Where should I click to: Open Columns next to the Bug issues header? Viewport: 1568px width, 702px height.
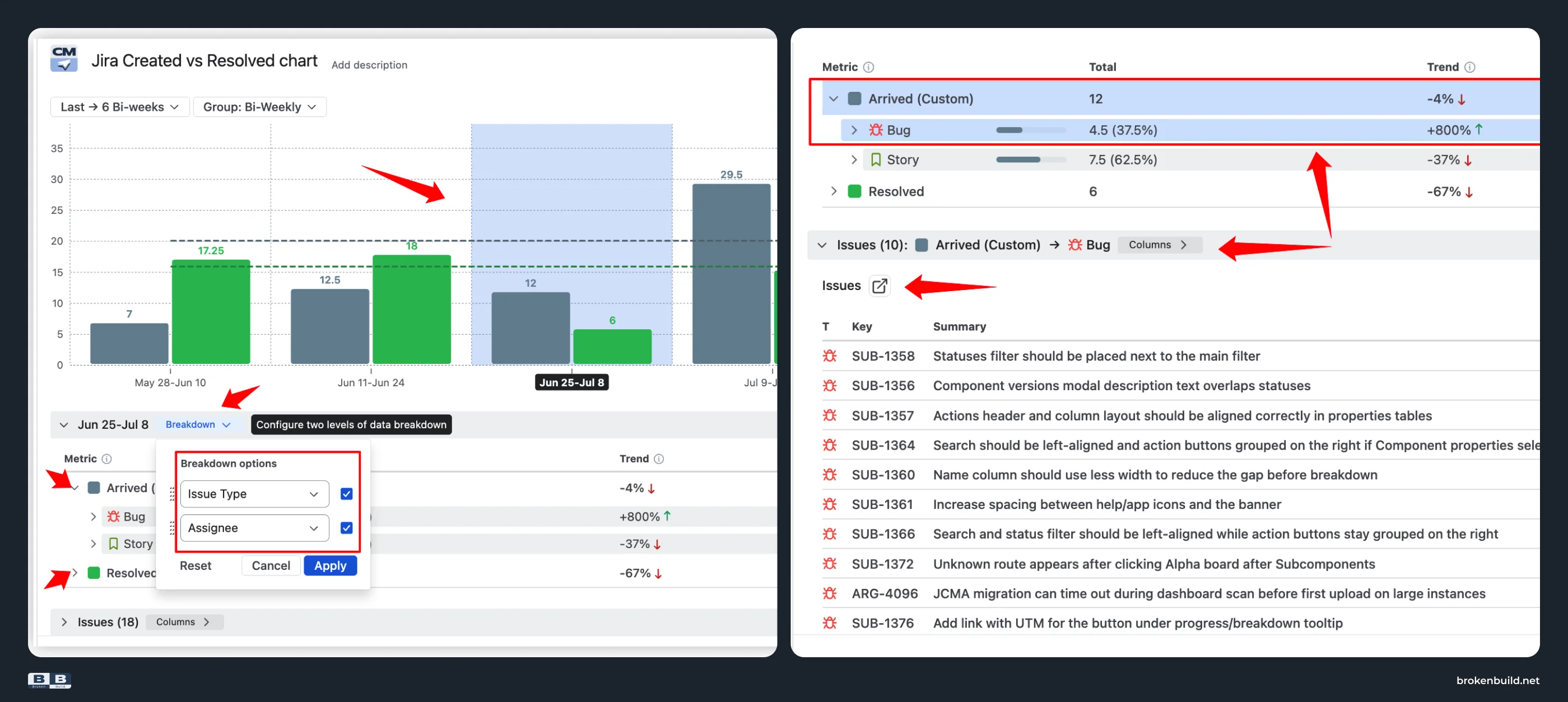[x=1158, y=245]
